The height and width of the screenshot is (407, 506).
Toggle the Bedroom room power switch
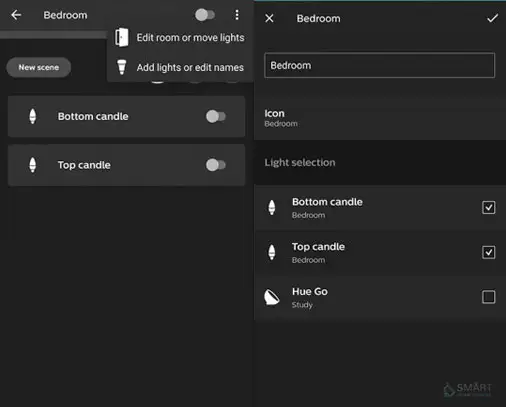(205, 15)
